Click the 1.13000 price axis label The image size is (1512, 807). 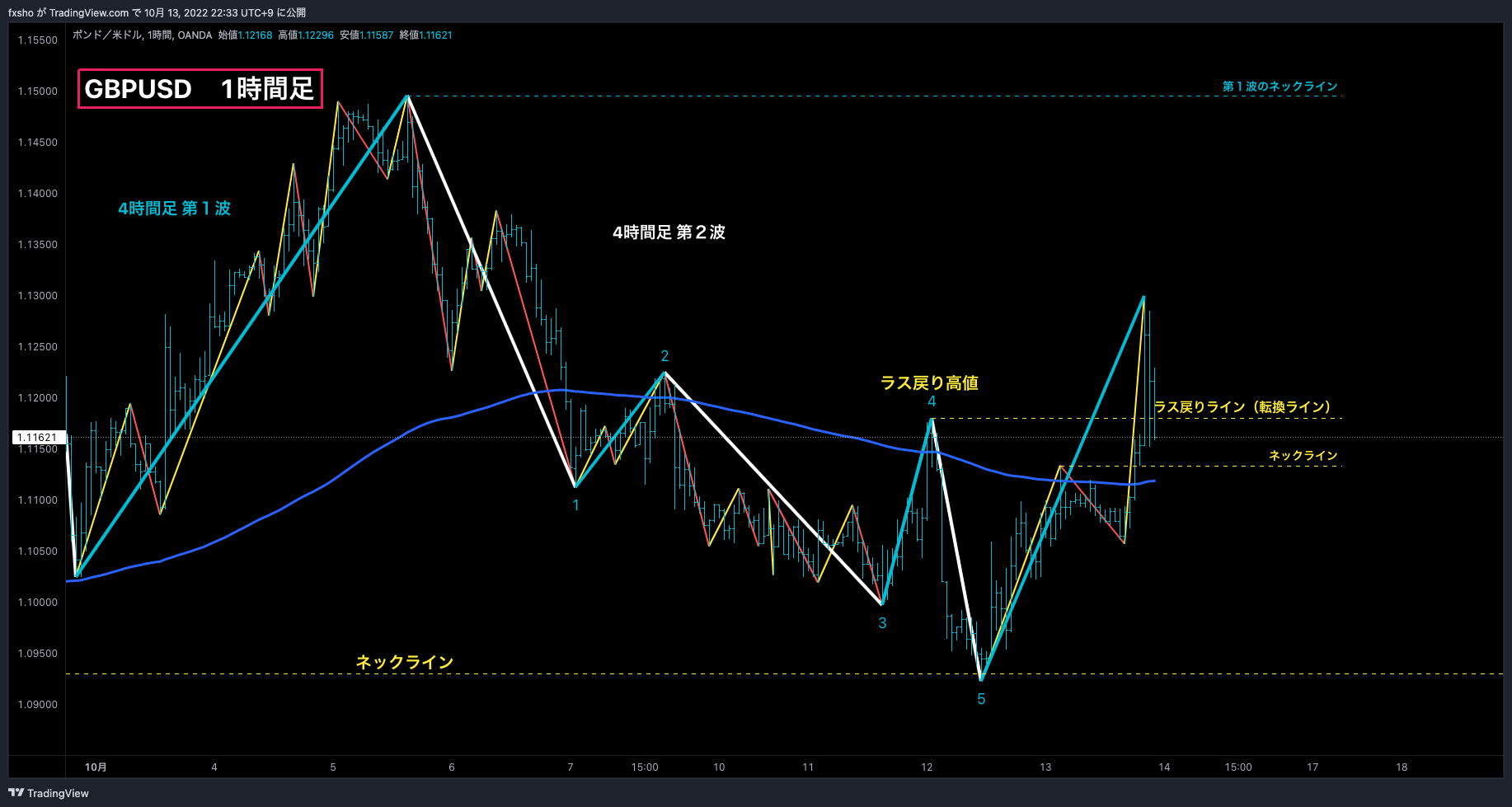(x=38, y=296)
